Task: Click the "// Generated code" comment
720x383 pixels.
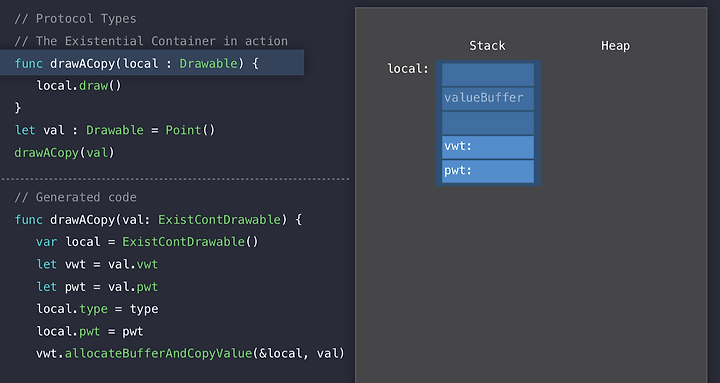Action: [75, 197]
